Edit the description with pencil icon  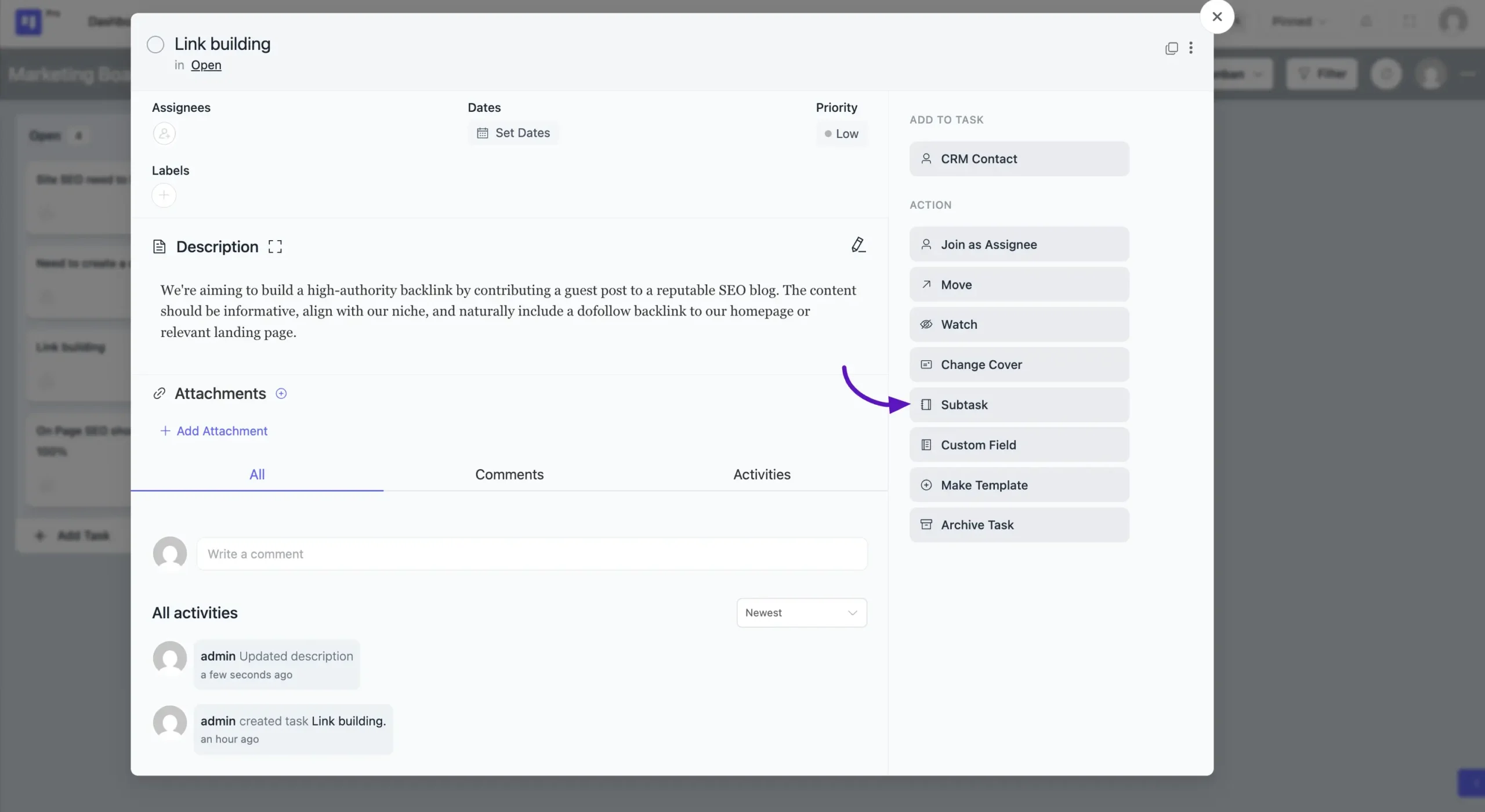[x=858, y=245]
